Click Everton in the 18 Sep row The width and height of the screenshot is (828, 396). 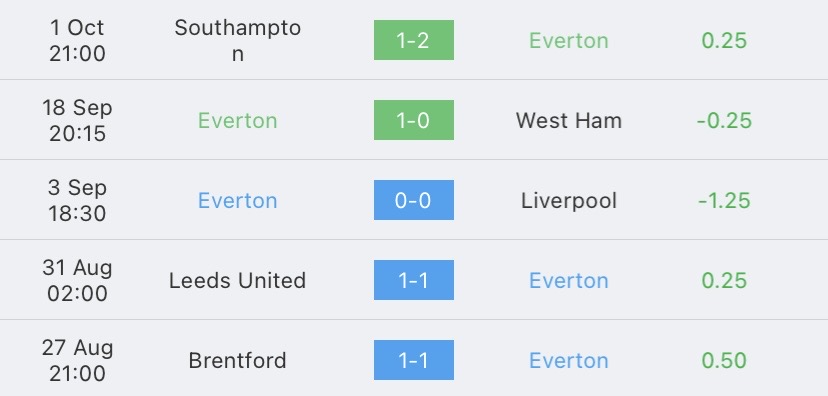[238, 120]
